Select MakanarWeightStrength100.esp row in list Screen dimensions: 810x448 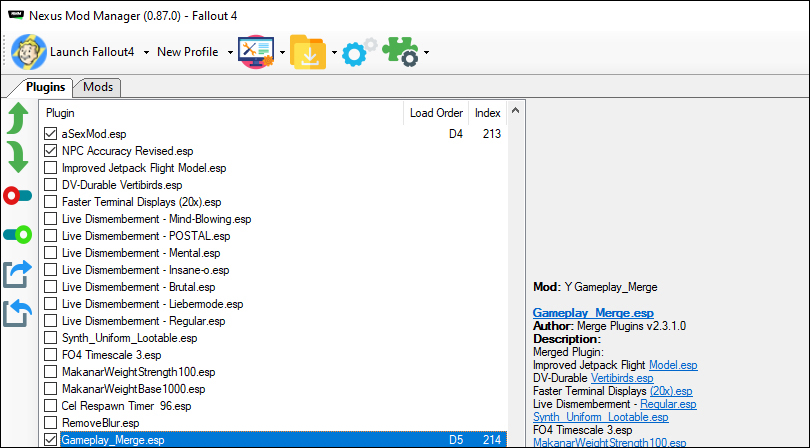[x=274, y=372]
